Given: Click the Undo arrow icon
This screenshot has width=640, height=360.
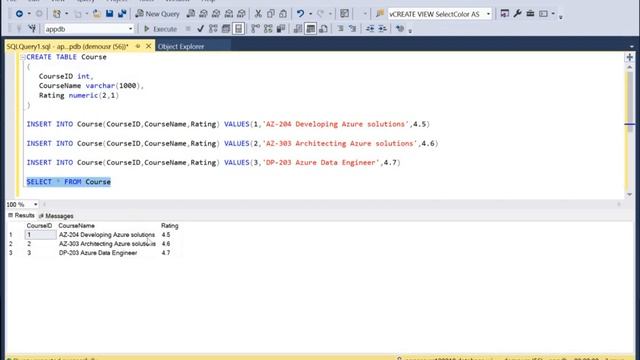Looking at the screenshot, I should [x=300, y=14].
